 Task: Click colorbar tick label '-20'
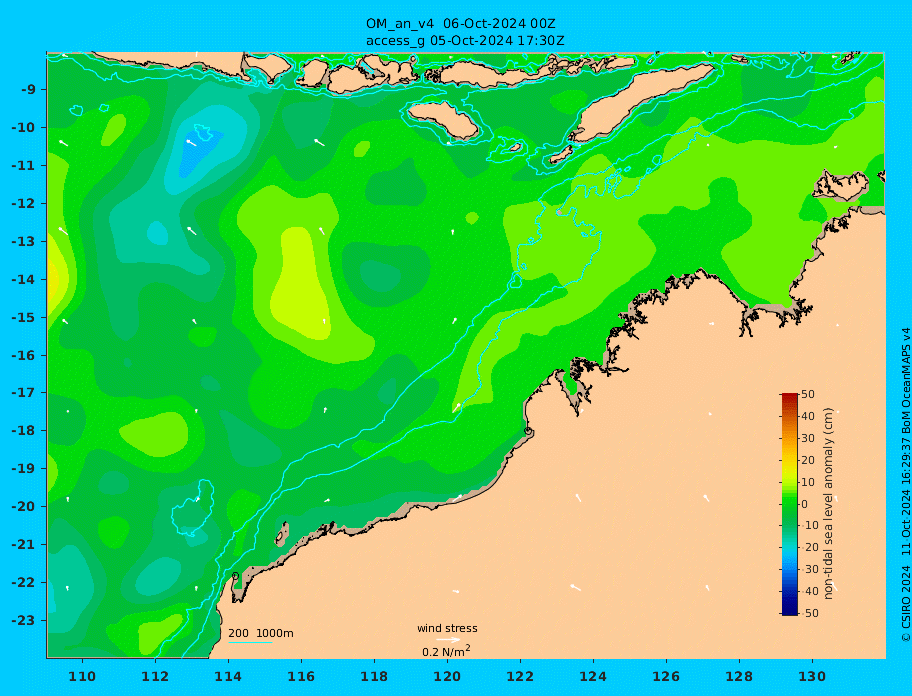click(x=810, y=547)
